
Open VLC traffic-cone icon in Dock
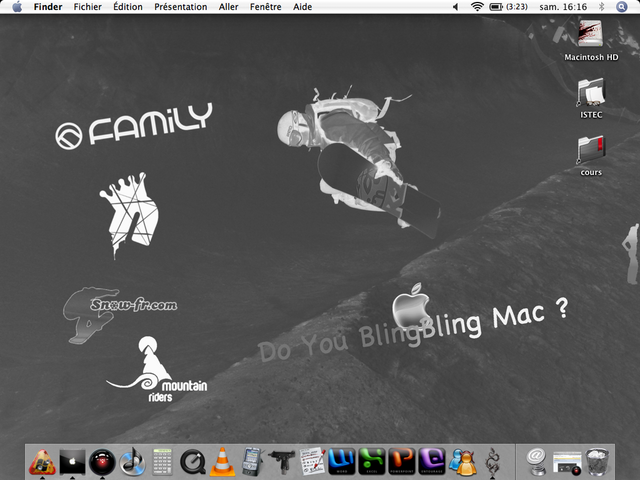point(222,462)
